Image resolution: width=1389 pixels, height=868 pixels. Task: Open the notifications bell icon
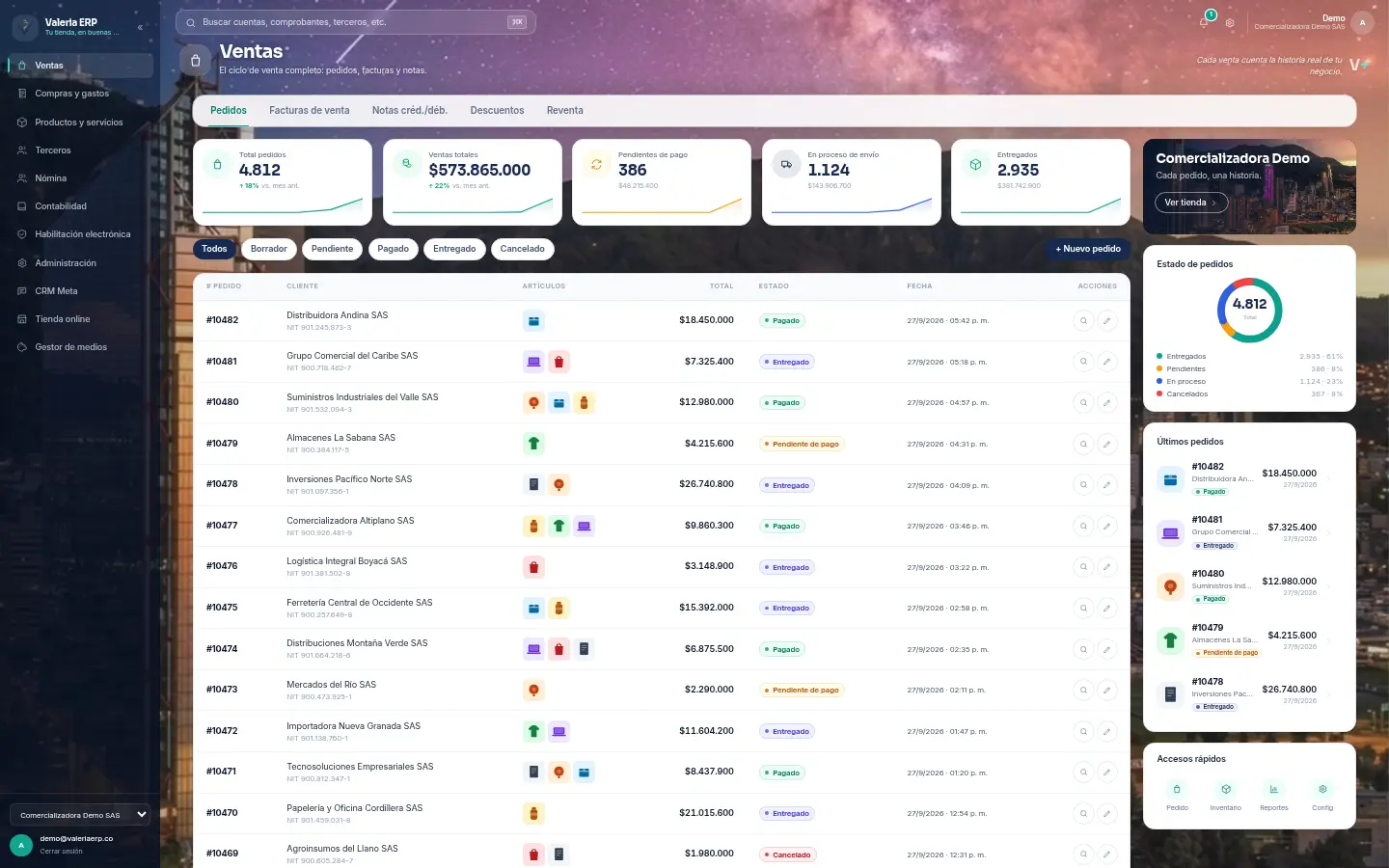click(1205, 22)
